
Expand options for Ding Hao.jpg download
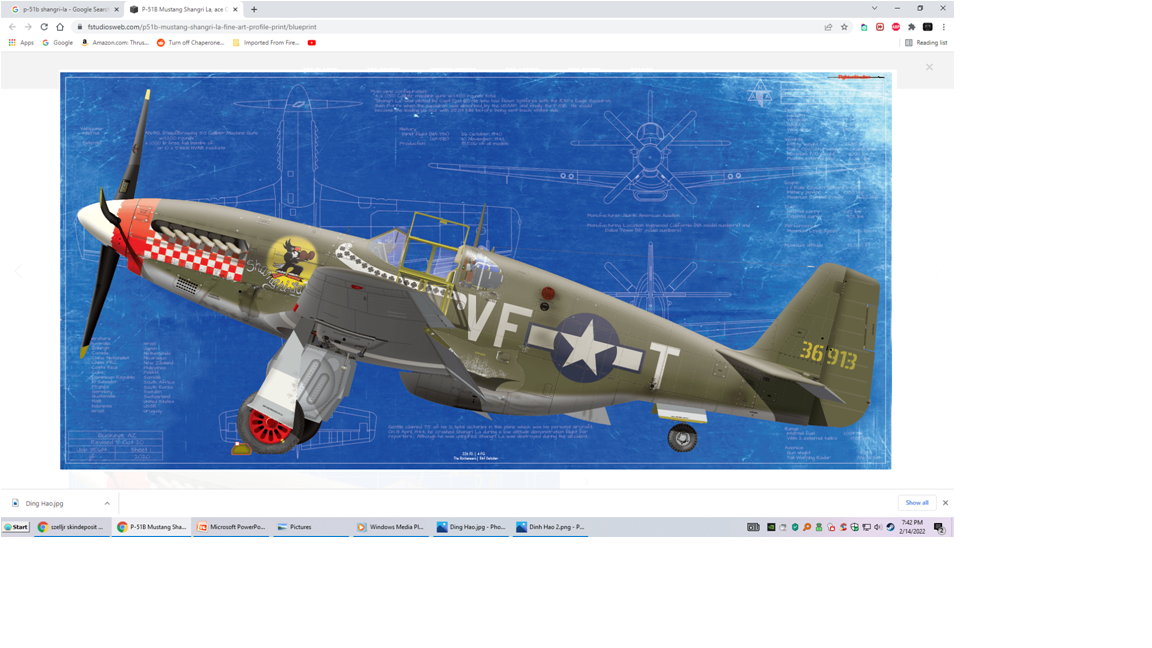pyautogui.click(x=107, y=503)
